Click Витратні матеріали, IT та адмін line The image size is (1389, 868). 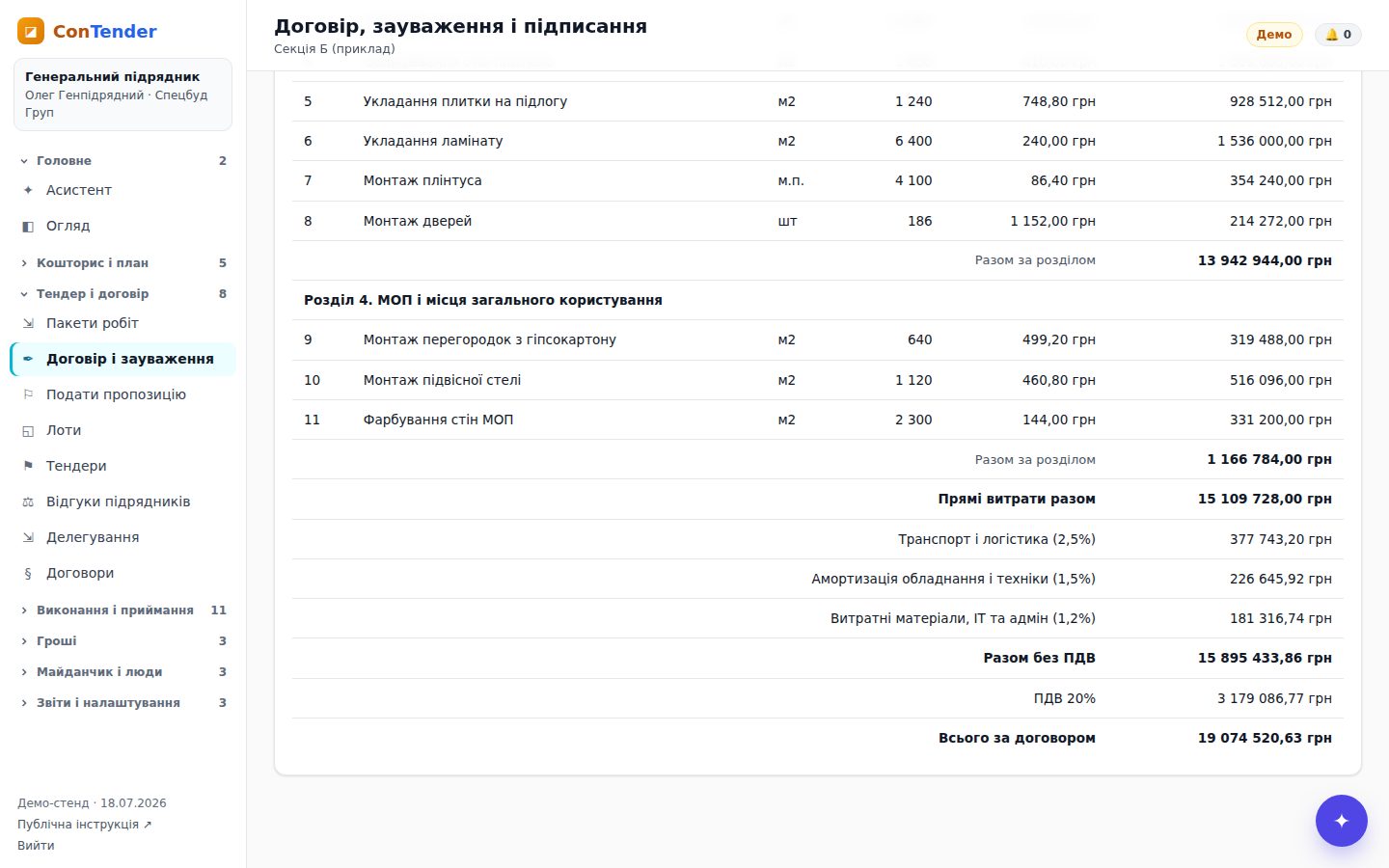click(818, 618)
